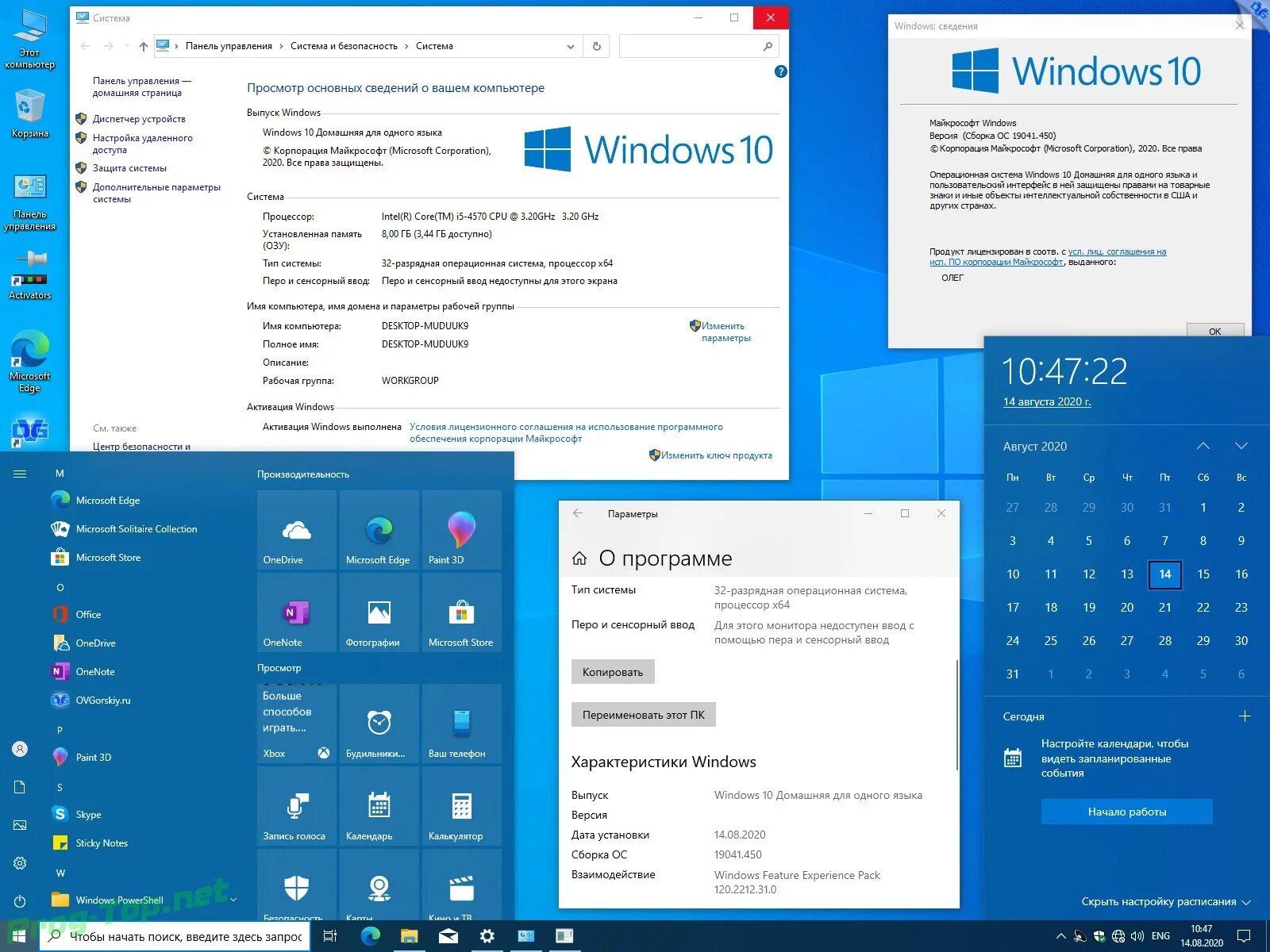
Task: Launch the Activators desktop shortcut
Action: click(x=29, y=274)
